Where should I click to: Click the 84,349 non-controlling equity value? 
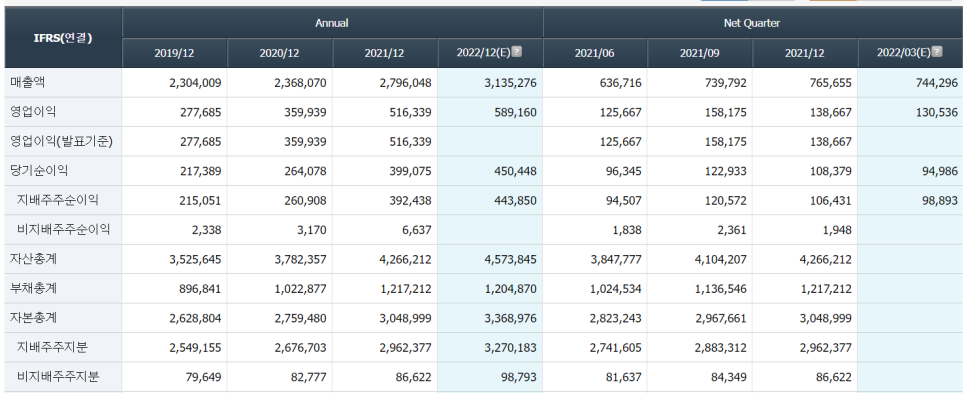pyautogui.click(x=728, y=378)
